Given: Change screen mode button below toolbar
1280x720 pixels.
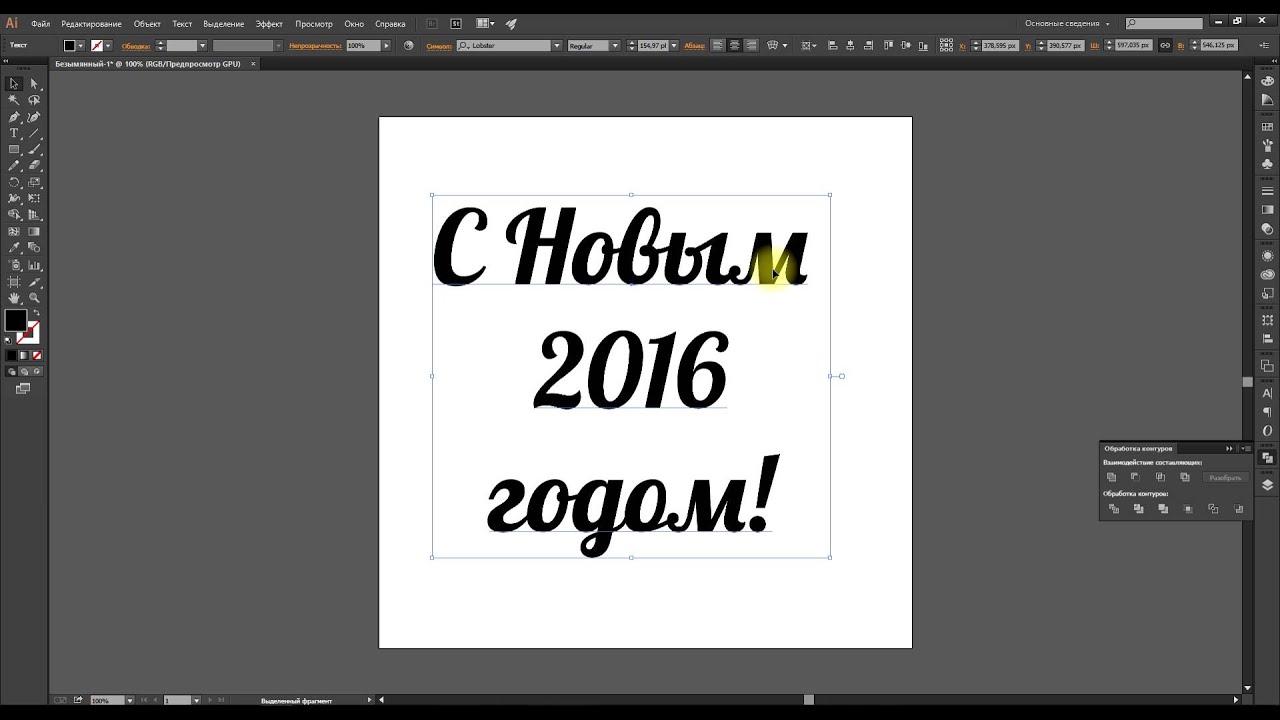Looking at the screenshot, I should coord(23,388).
